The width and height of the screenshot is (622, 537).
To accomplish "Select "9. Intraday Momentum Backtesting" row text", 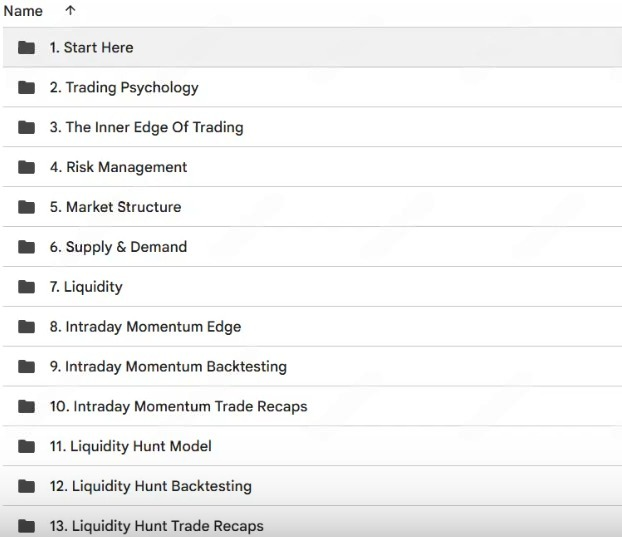I will pyautogui.click(x=168, y=367).
